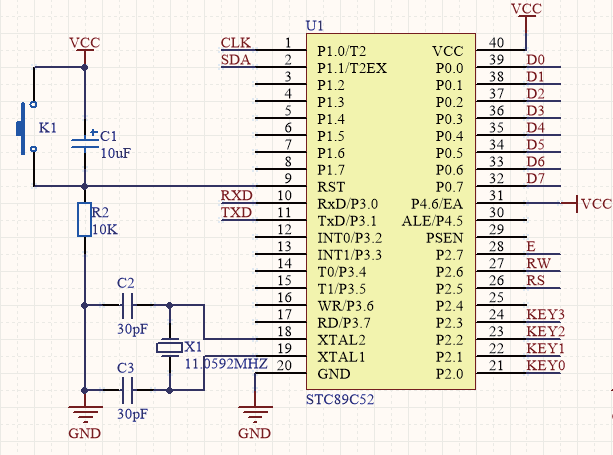This screenshot has height=455, width=613.
Task: Select the 10uF value text
Action: 116,153
